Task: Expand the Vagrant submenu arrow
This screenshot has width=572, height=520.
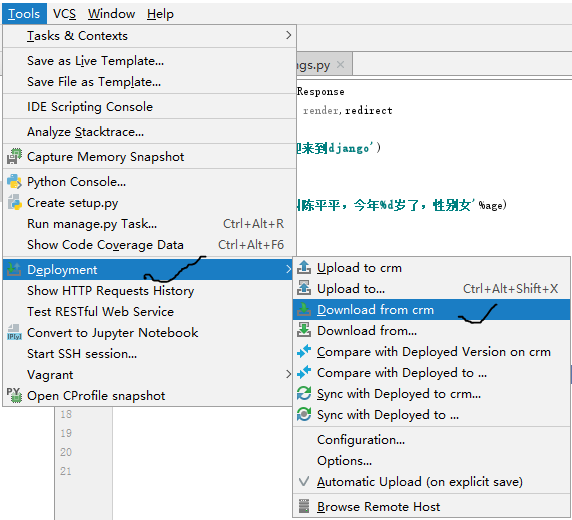Action: [x=288, y=374]
